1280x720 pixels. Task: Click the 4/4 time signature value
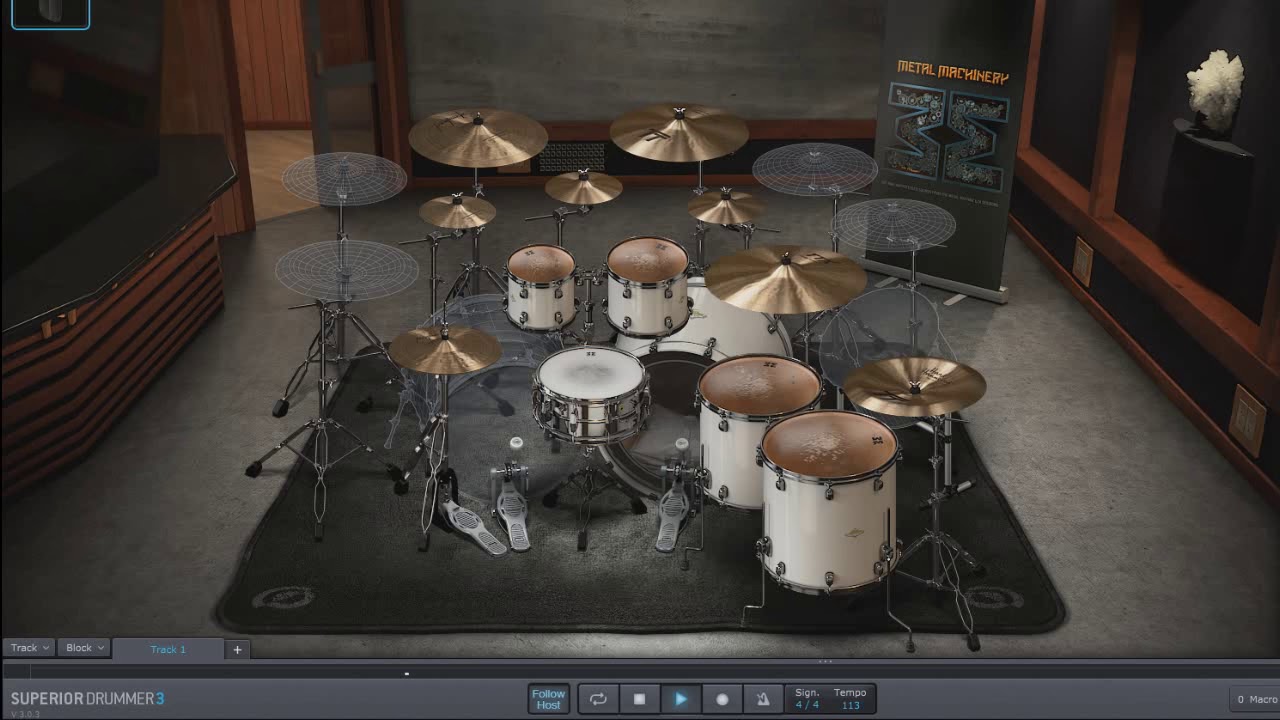[x=807, y=705]
